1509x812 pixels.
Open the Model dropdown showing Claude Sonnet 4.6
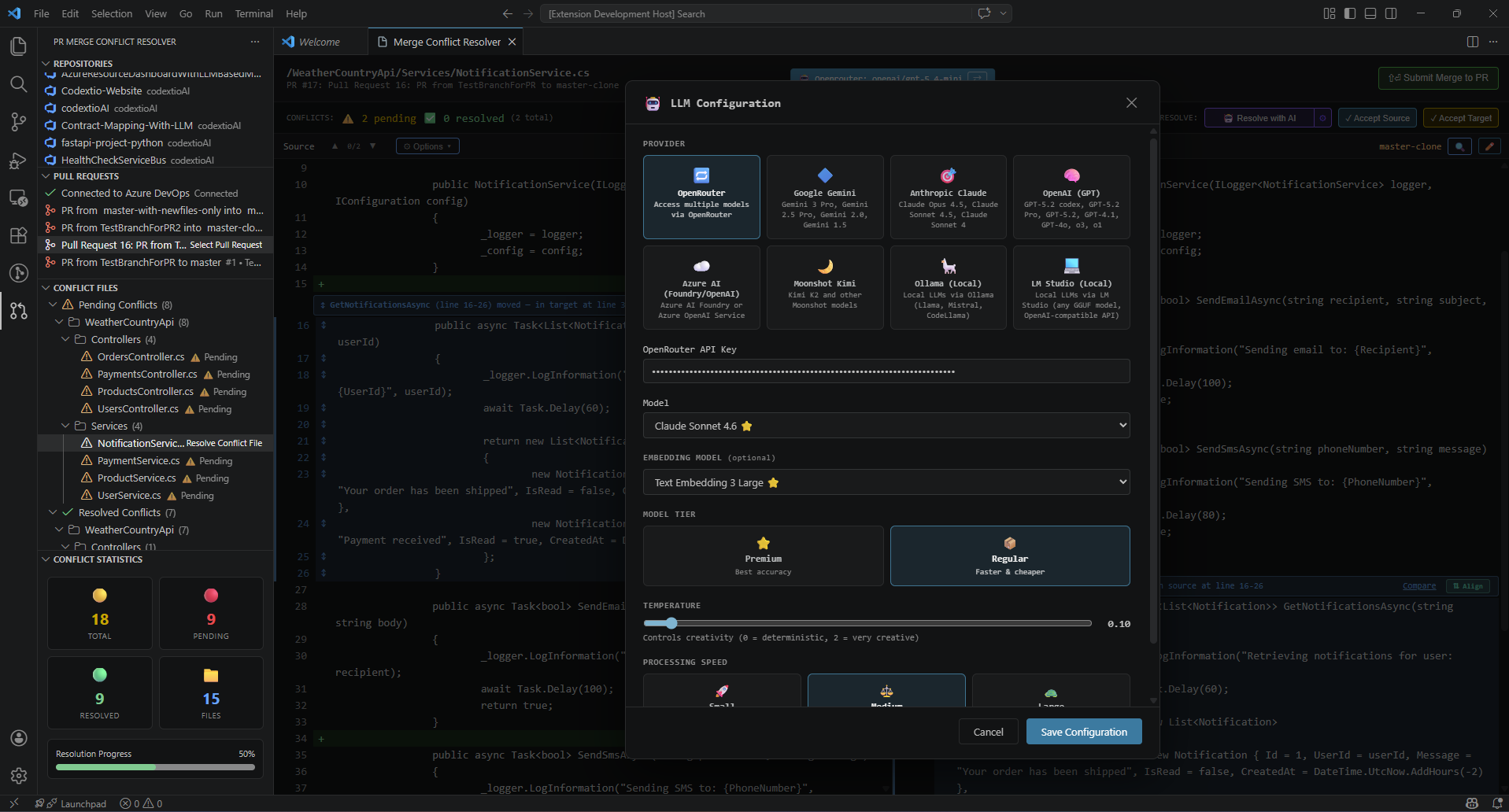(x=886, y=426)
